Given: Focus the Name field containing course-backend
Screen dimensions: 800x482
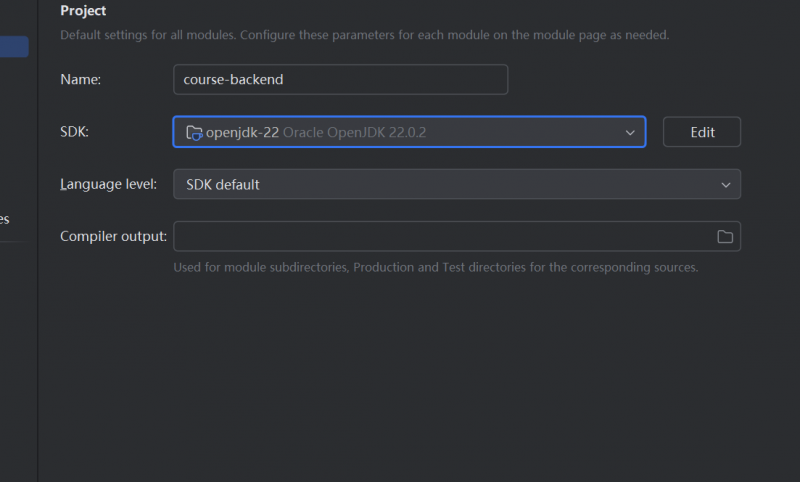Looking at the screenshot, I should (x=340, y=80).
